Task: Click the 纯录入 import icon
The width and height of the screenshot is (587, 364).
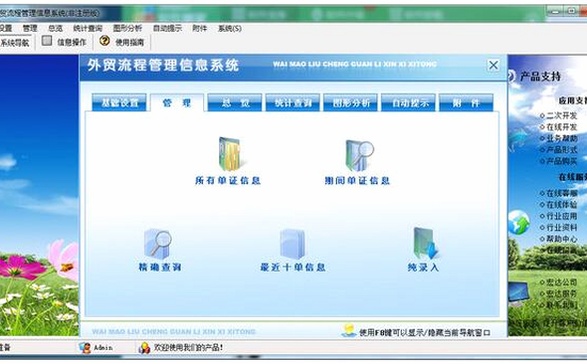Action: tap(426, 243)
